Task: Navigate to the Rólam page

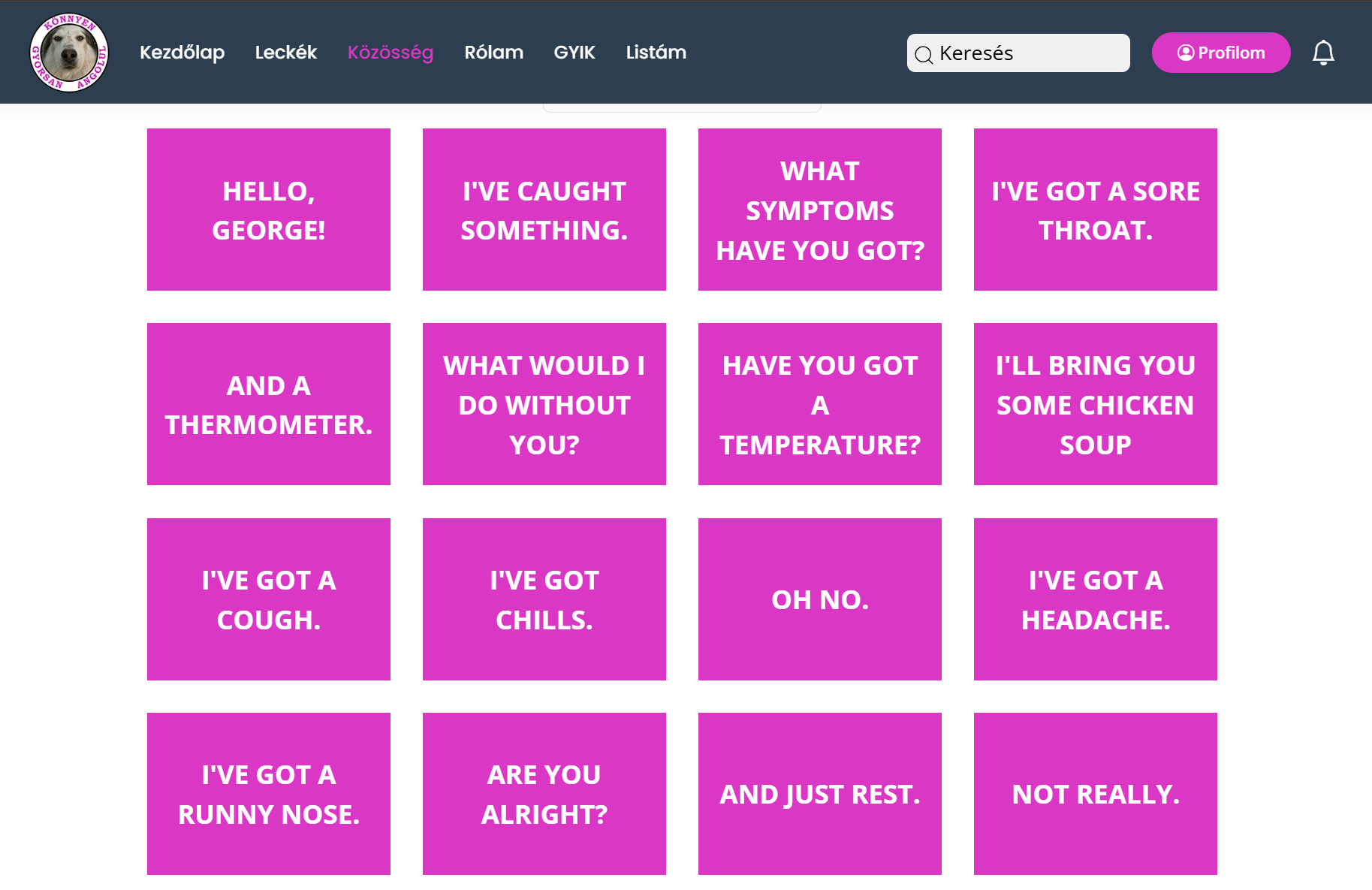Action: pos(493,53)
